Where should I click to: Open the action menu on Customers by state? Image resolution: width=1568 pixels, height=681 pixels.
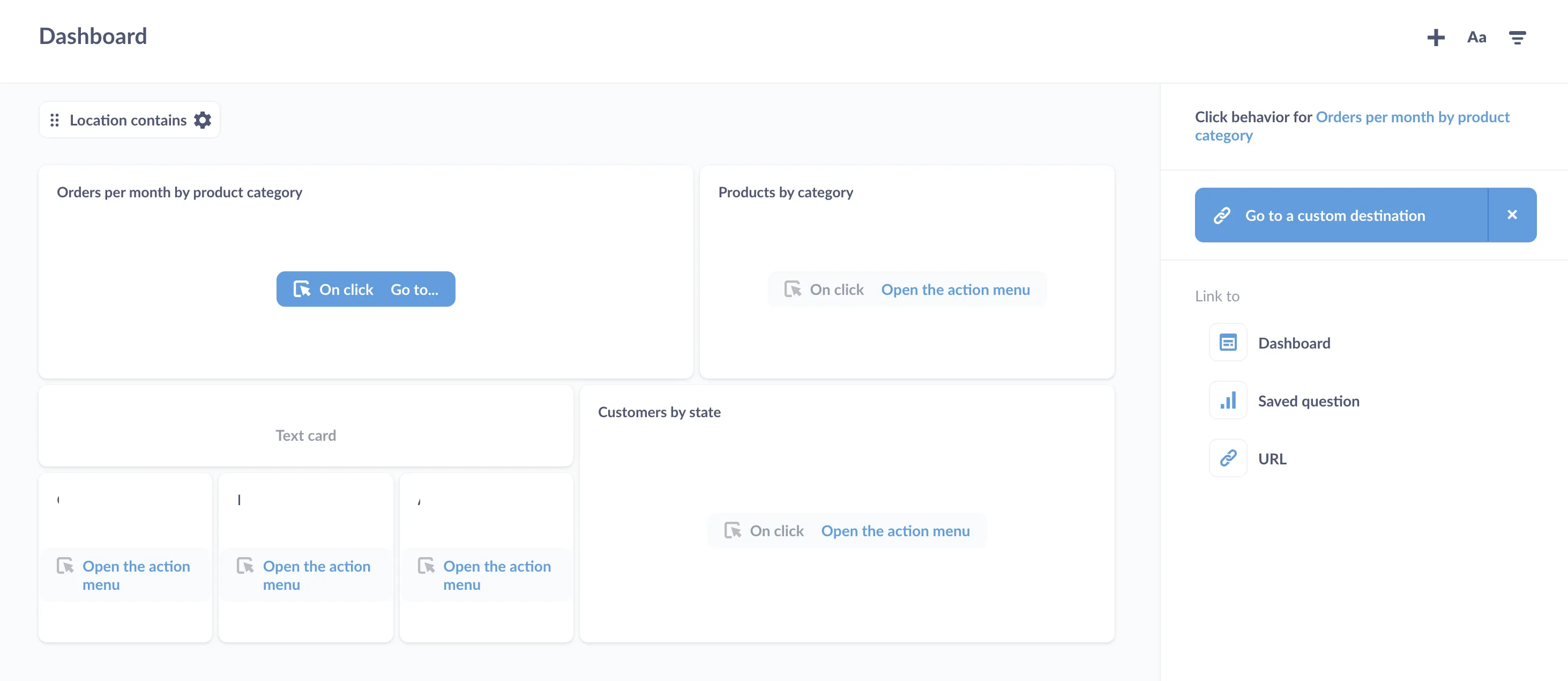pos(895,530)
